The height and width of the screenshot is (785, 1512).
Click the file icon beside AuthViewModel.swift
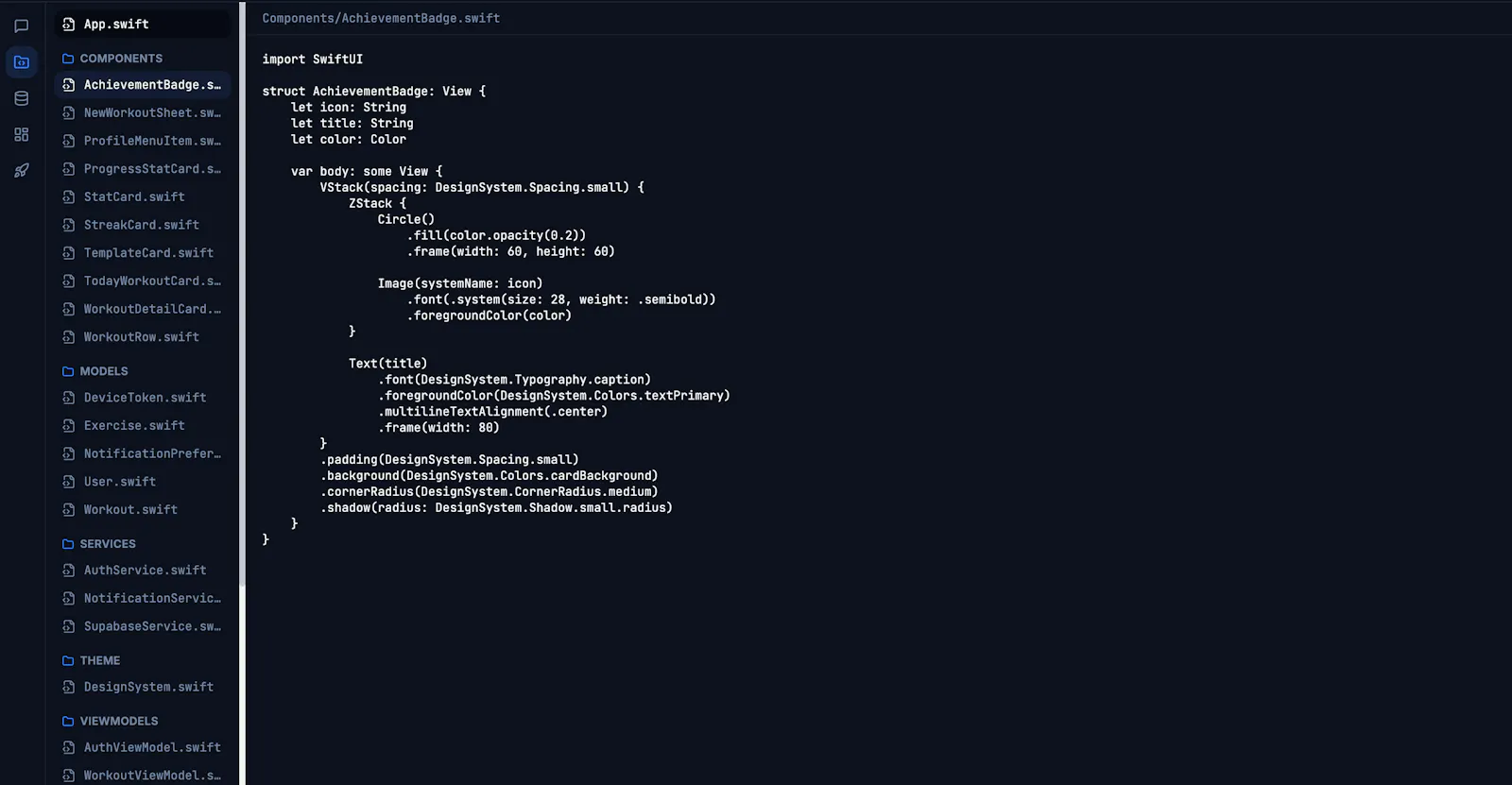click(68, 748)
